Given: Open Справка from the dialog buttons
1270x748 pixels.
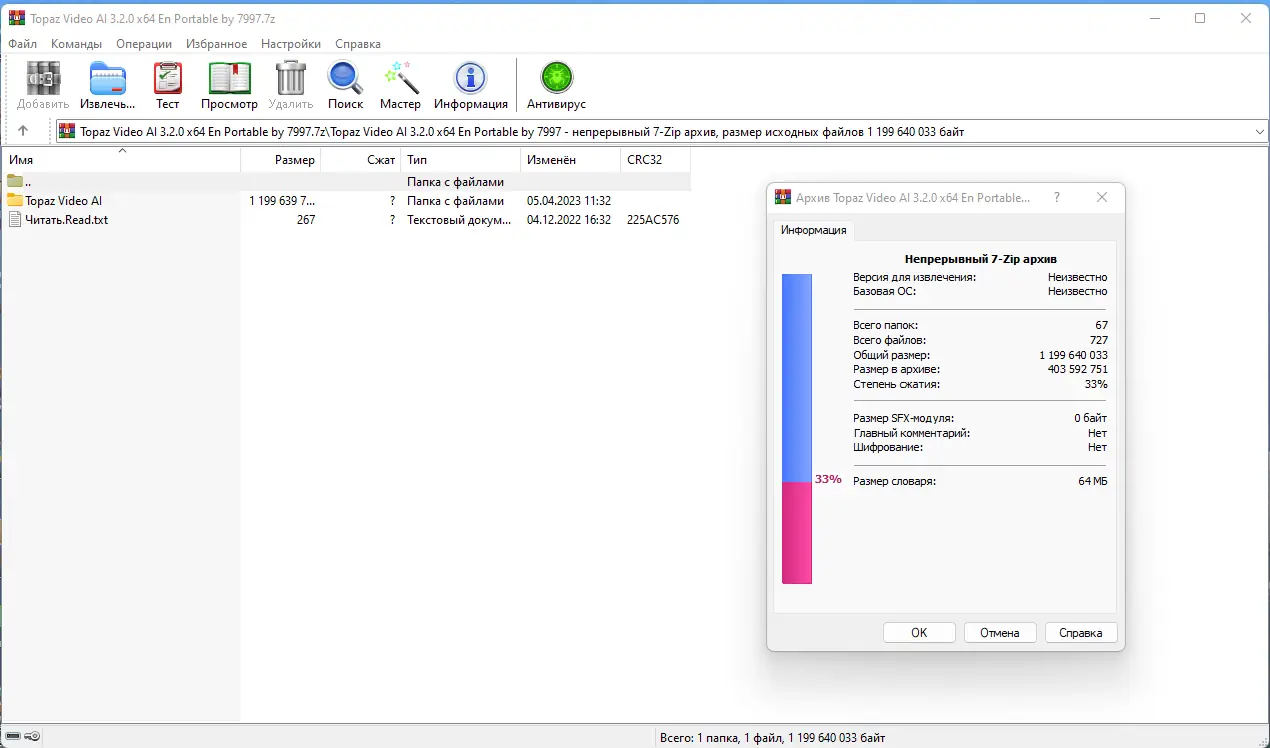Looking at the screenshot, I should [1080, 632].
